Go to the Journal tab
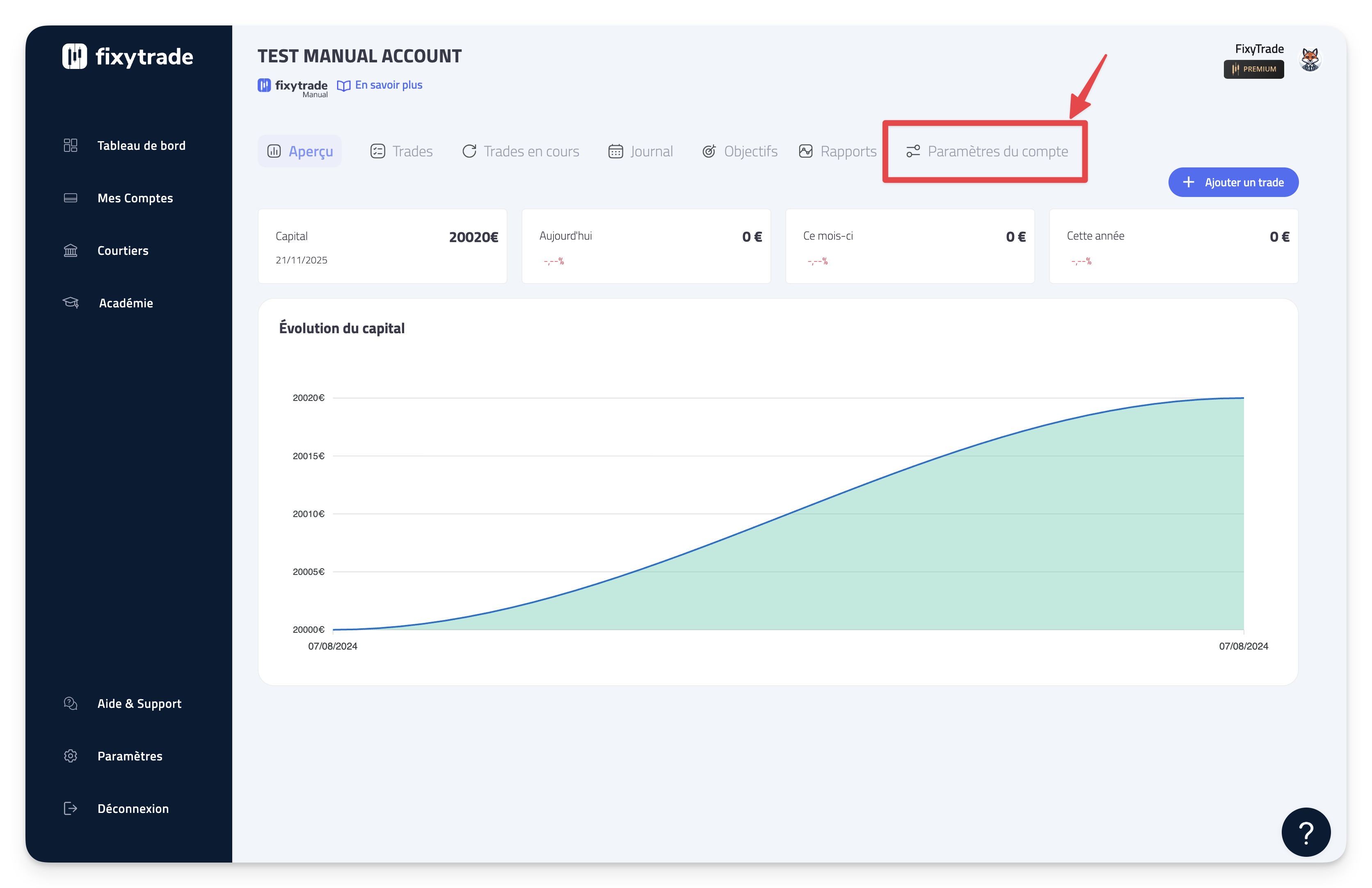The width and height of the screenshot is (1372, 888). pos(640,151)
